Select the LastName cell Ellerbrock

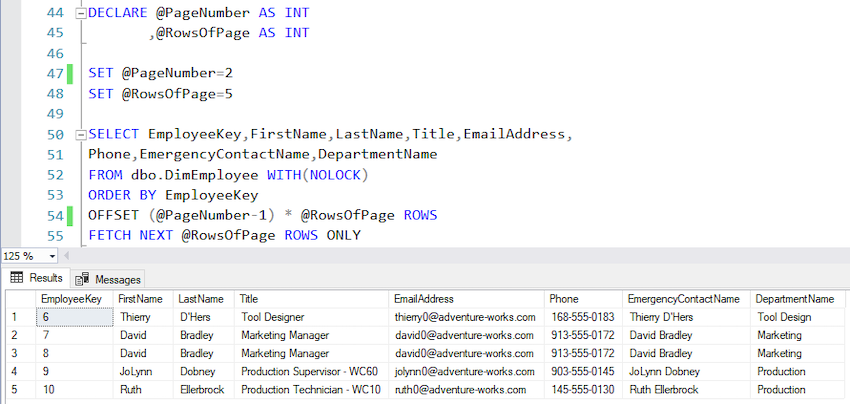[x=204, y=390]
